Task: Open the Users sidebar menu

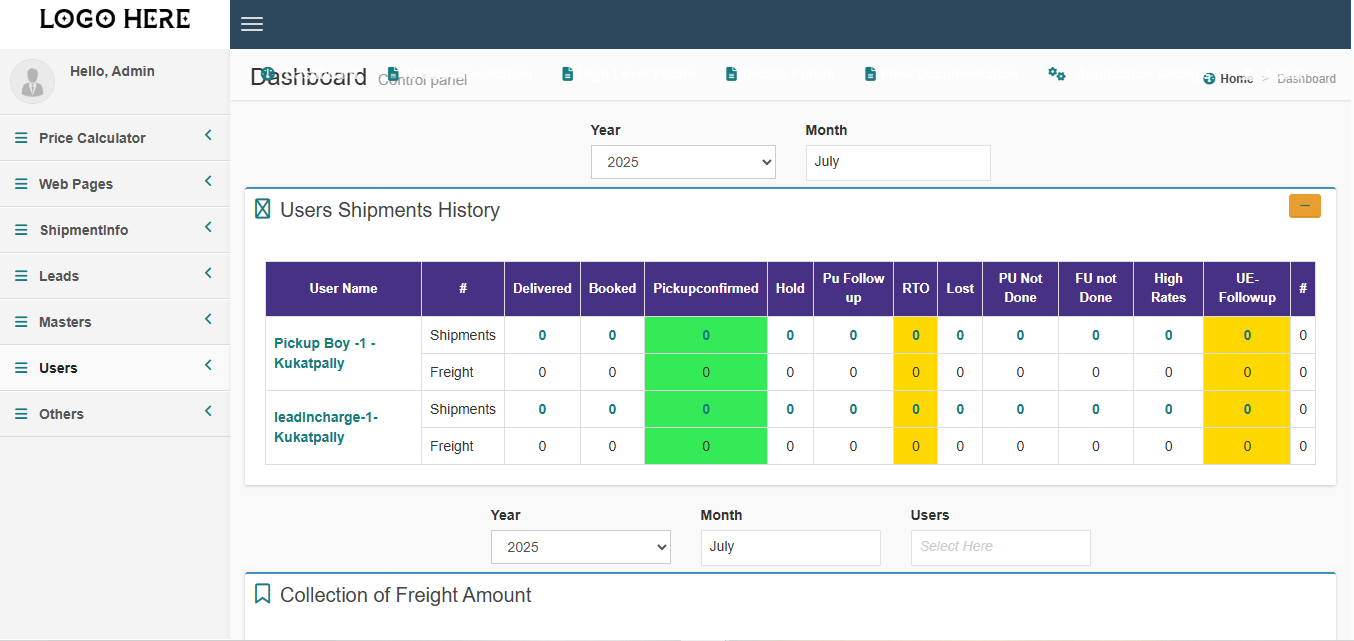Action: [58, 368]
